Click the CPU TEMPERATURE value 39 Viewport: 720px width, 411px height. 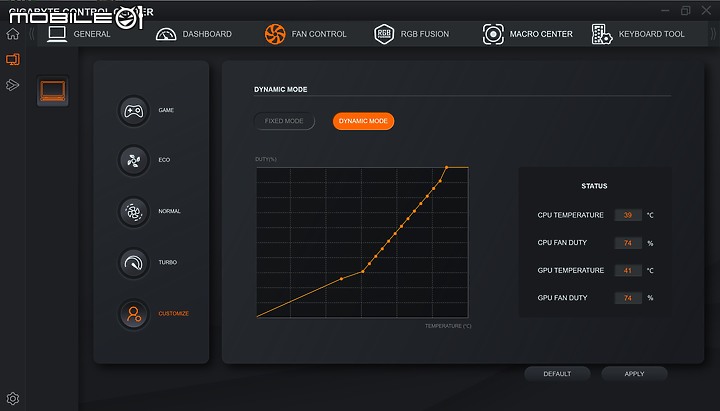coord(628,215)
